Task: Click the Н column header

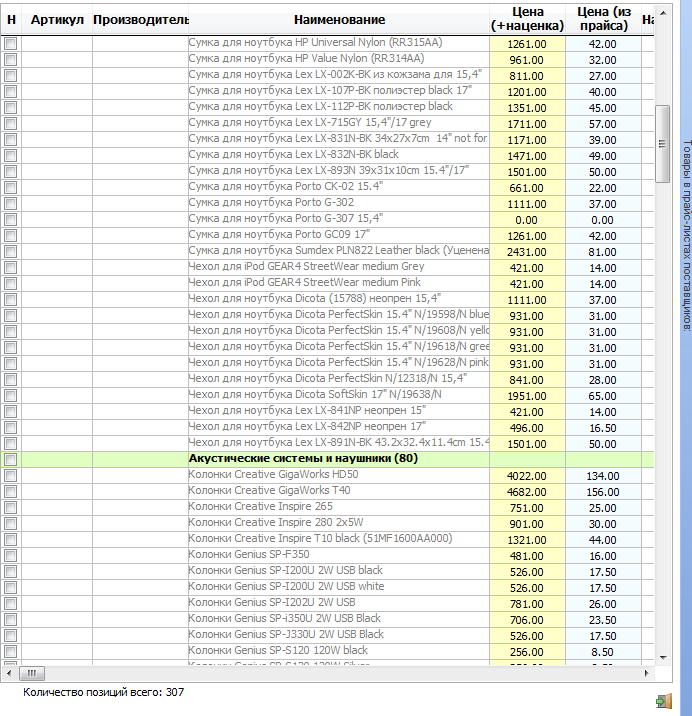Action: coord(11,20)
